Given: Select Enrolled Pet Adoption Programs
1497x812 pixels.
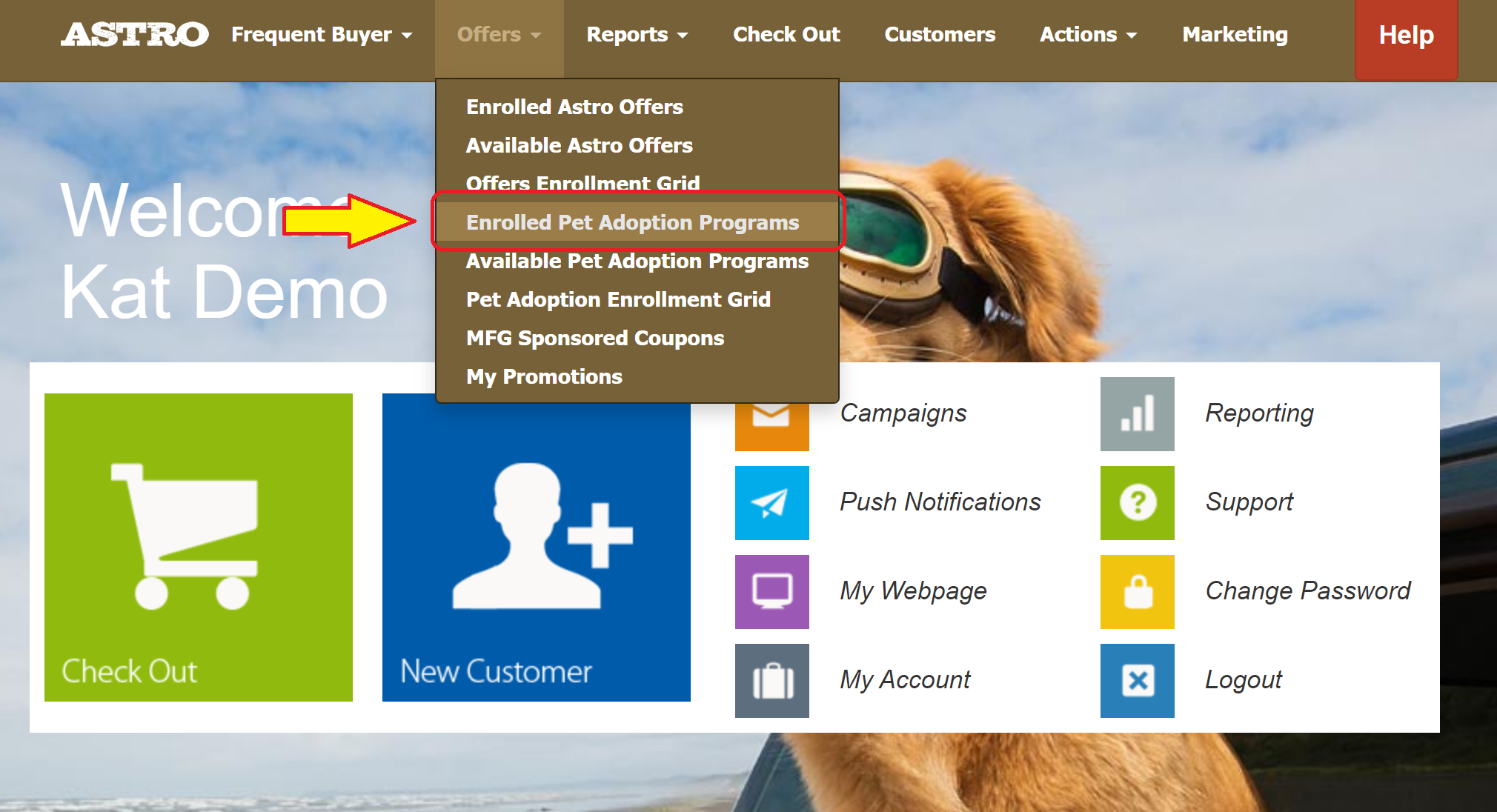Looking at the screenshot, I should coord(632,222).
